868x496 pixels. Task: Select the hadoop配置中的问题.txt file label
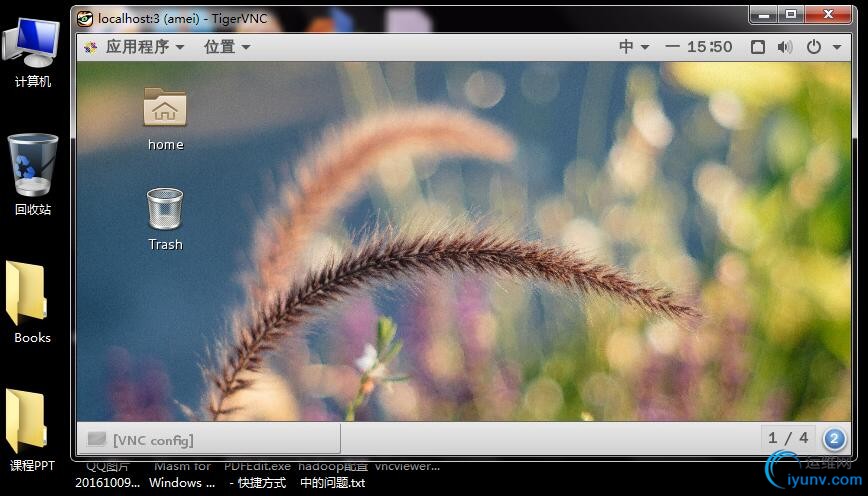[x=333, y=474]
